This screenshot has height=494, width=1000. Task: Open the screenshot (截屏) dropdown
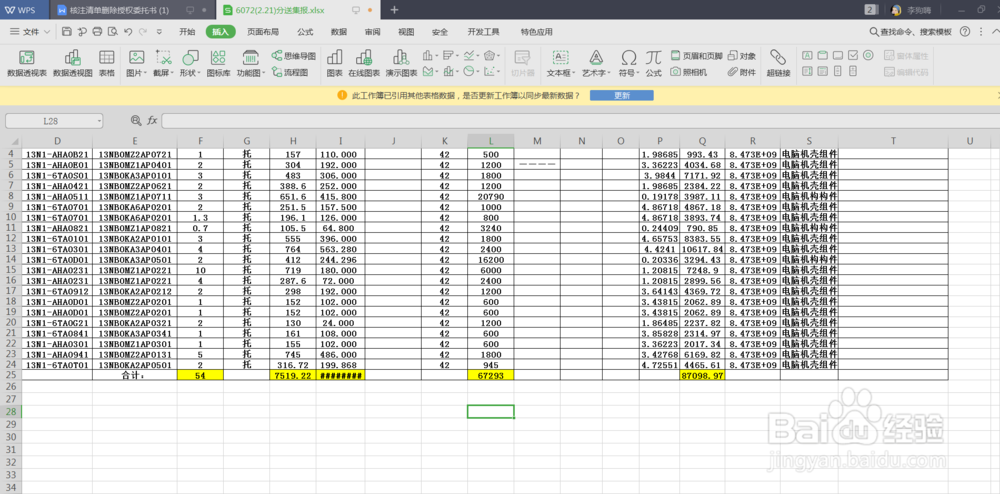(x=164, y=64)
